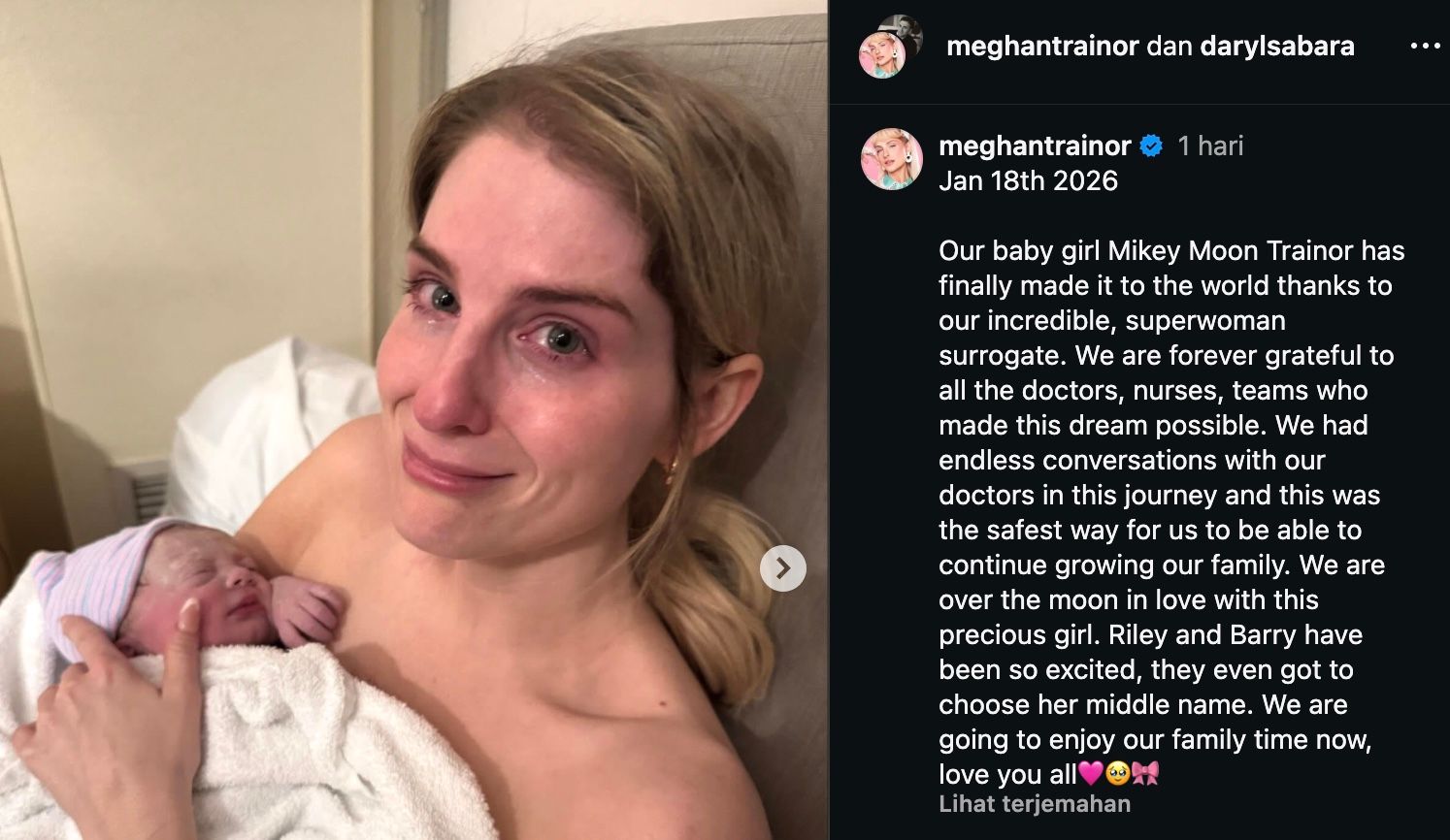The height and width of the screenshot is (840, 1450).
Task: Go to the next photo with the arrow
Action: [x=782, y=568]
